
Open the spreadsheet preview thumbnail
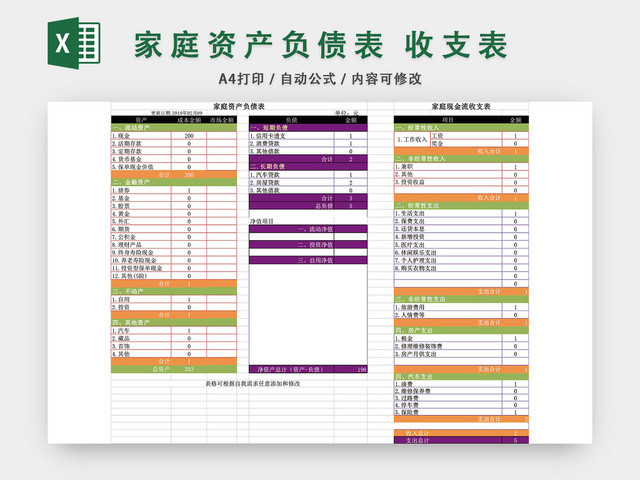pyautogui.click(x=320, y=272)
